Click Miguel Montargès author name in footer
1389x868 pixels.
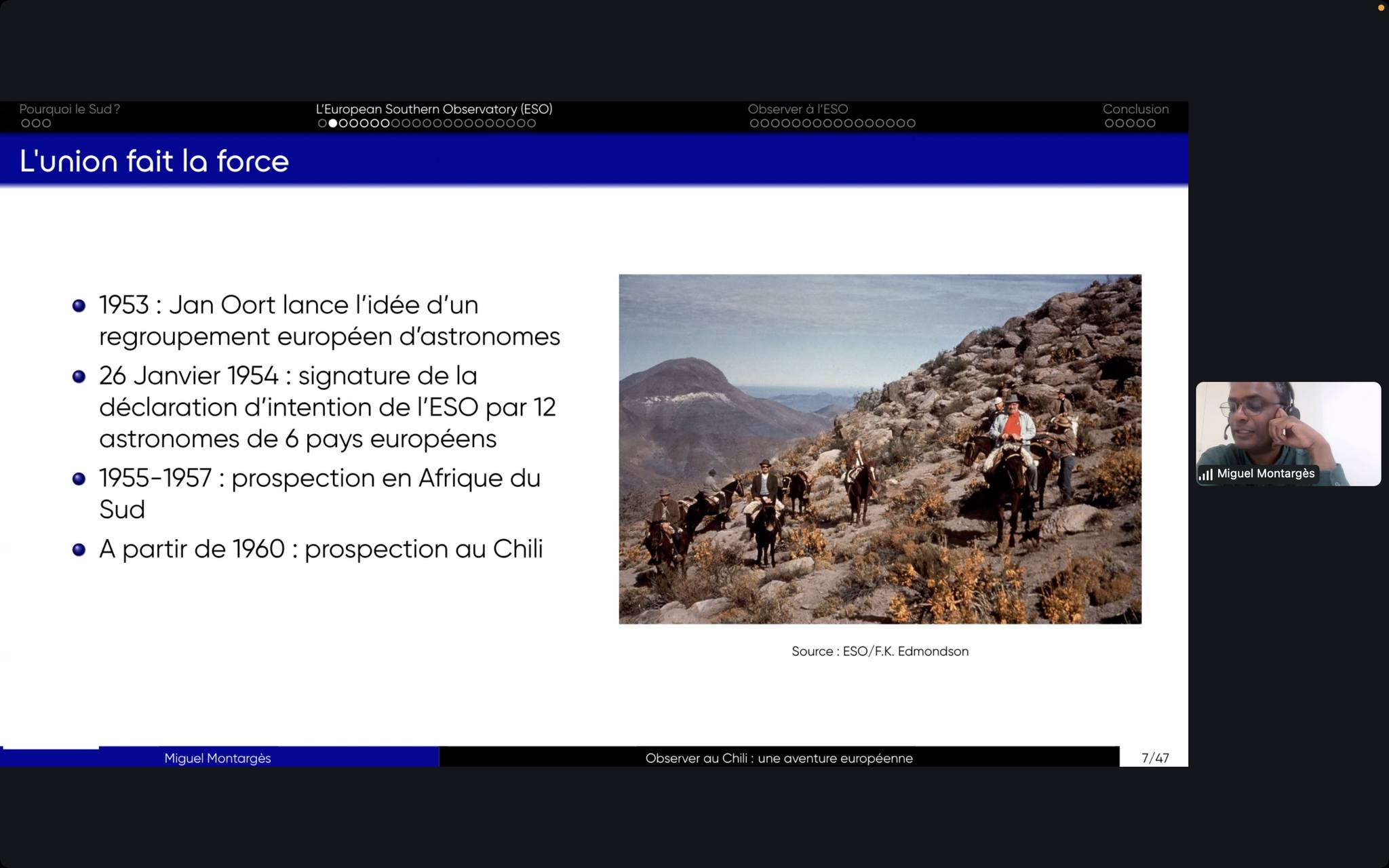point(217,758)
